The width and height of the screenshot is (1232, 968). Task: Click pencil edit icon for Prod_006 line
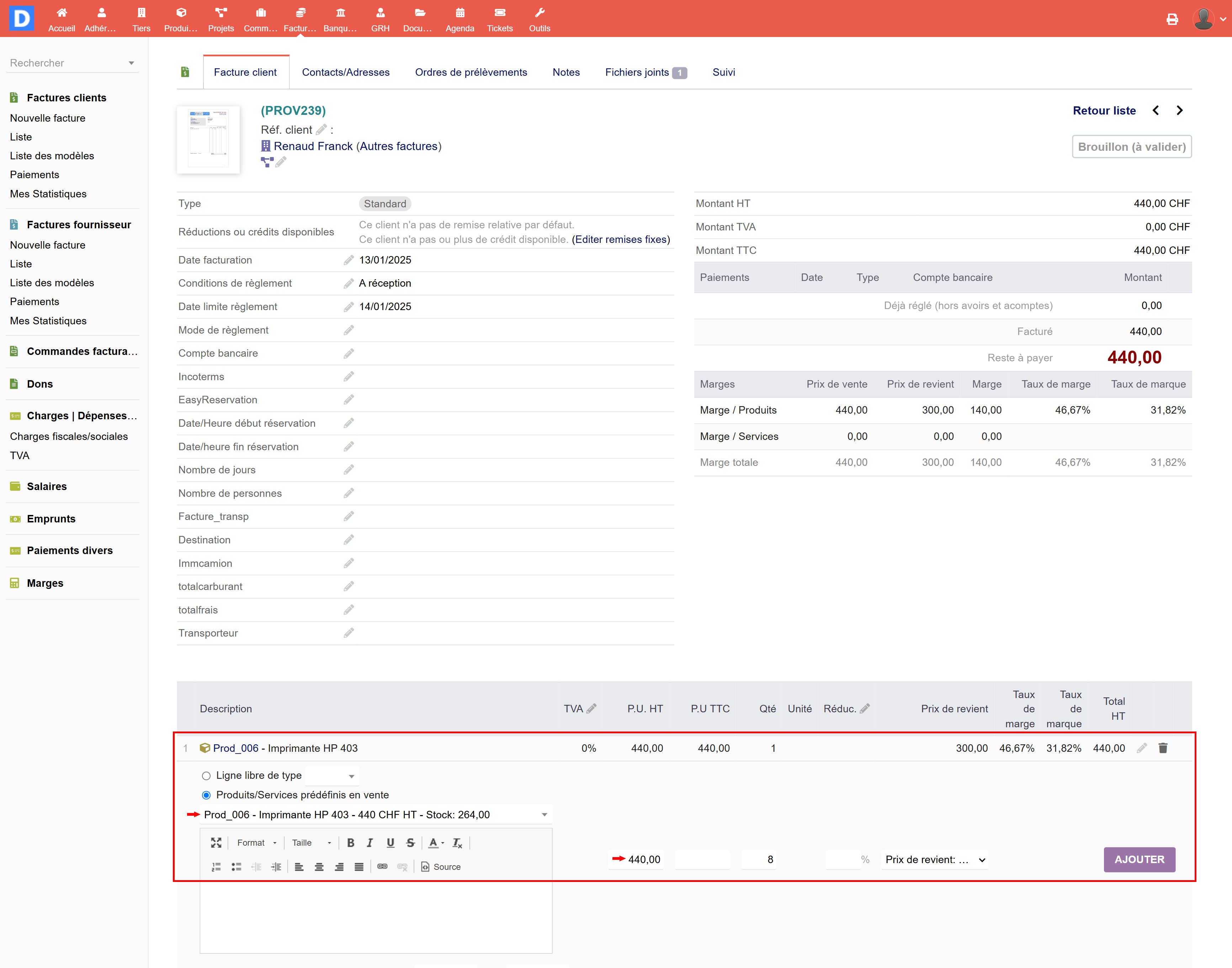pyautogui.click(x=1141, y=748)
